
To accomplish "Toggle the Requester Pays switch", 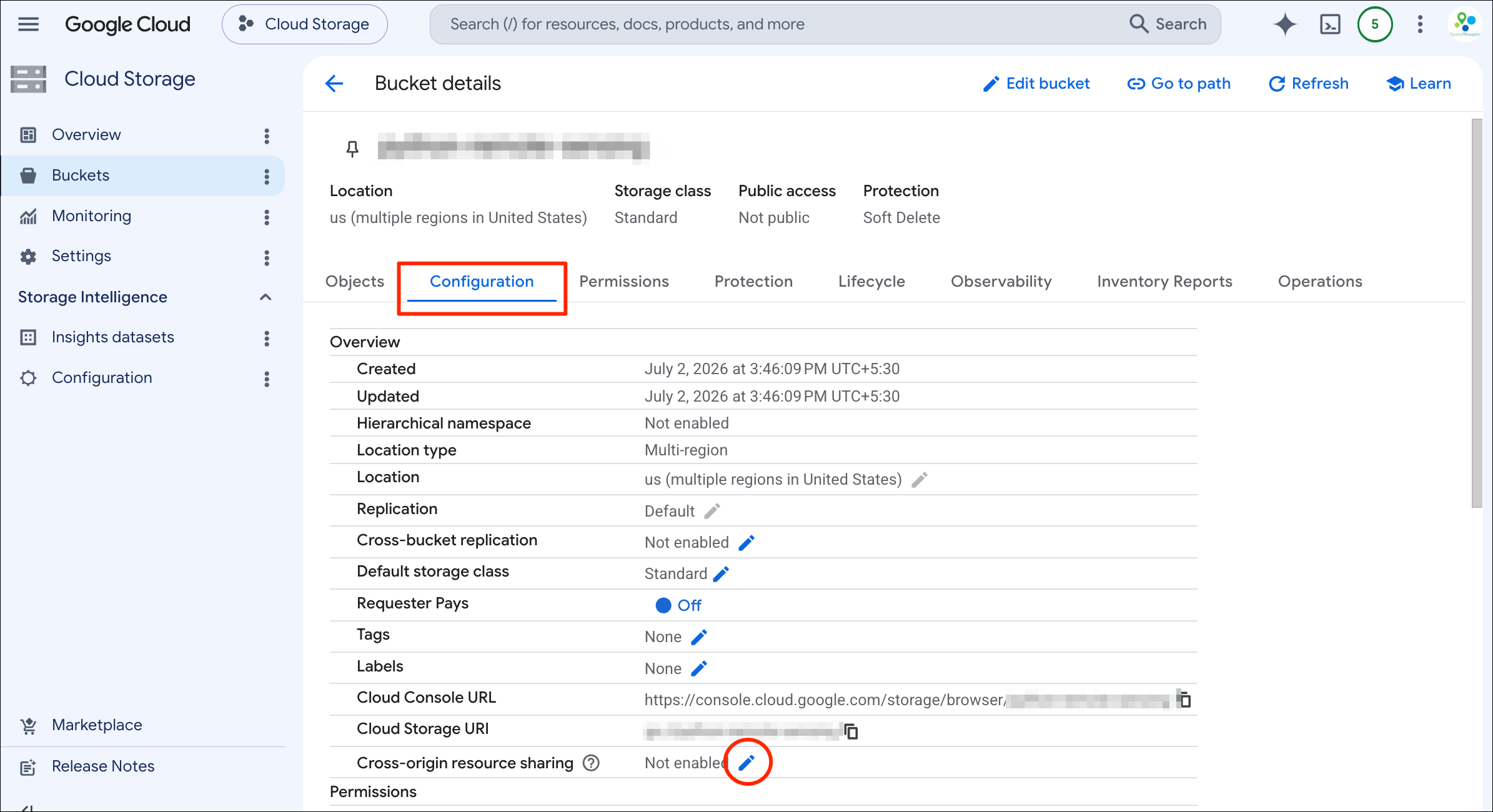I will tap(678, 605).
